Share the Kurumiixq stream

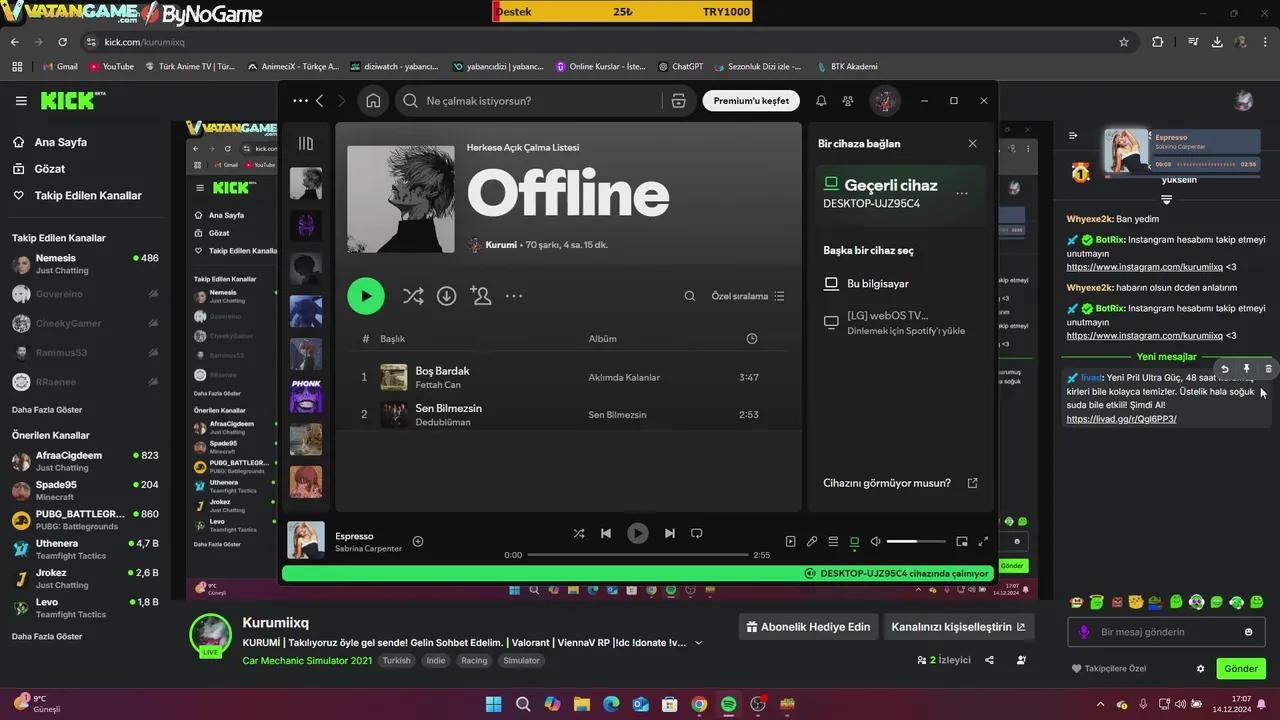(989, 660)
